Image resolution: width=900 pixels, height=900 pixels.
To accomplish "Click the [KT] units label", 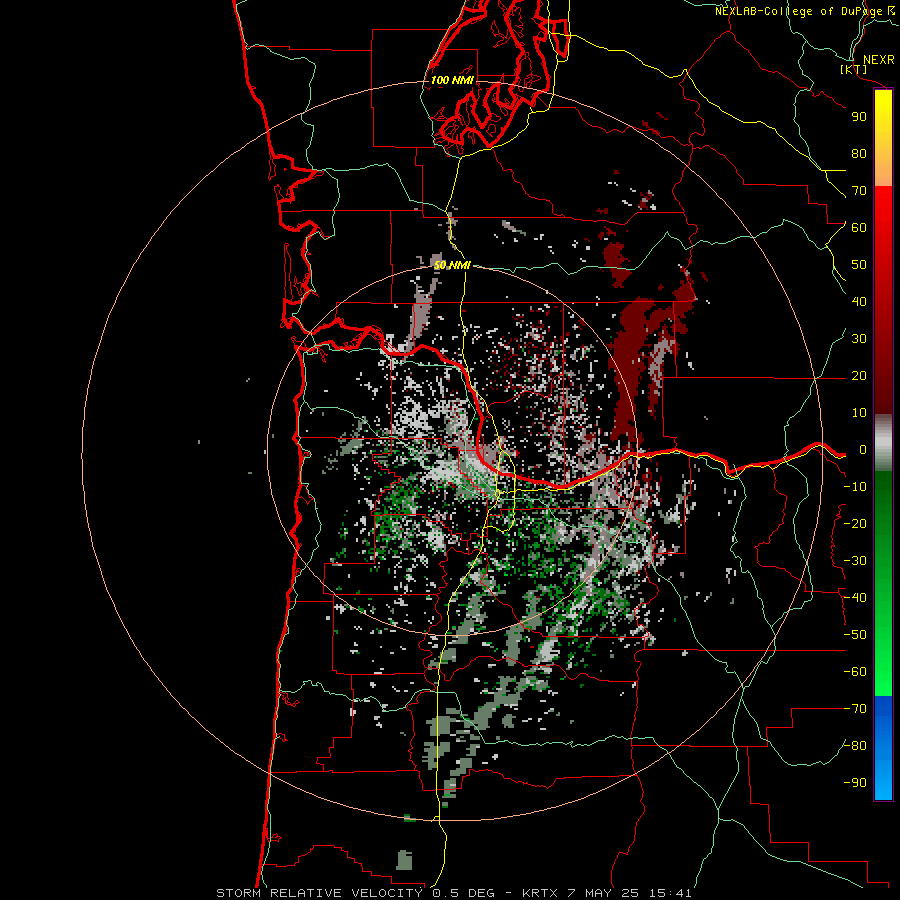I will click(854, 69).
